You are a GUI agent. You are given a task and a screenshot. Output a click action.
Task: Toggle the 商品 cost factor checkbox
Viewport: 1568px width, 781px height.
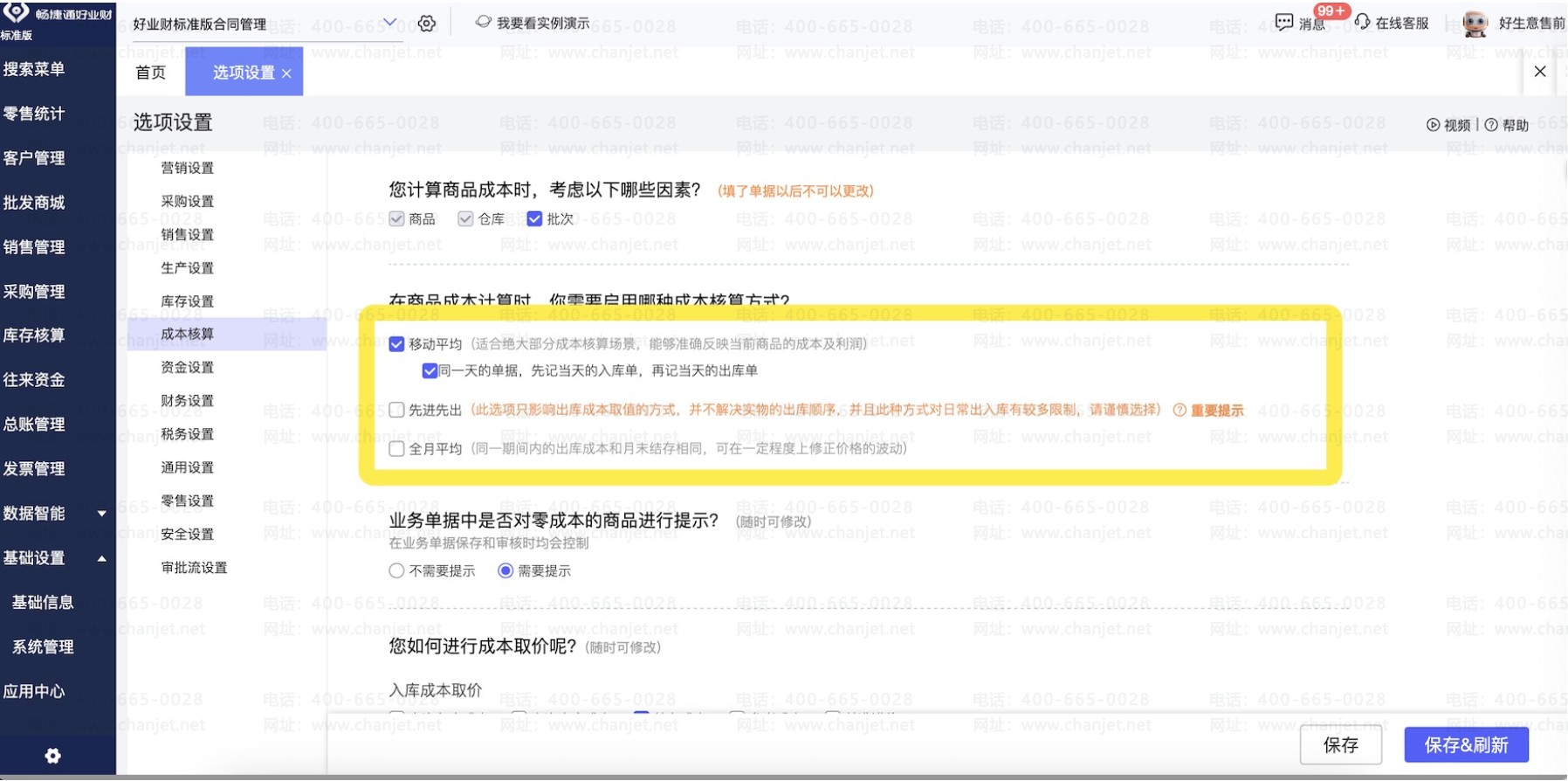396,219
